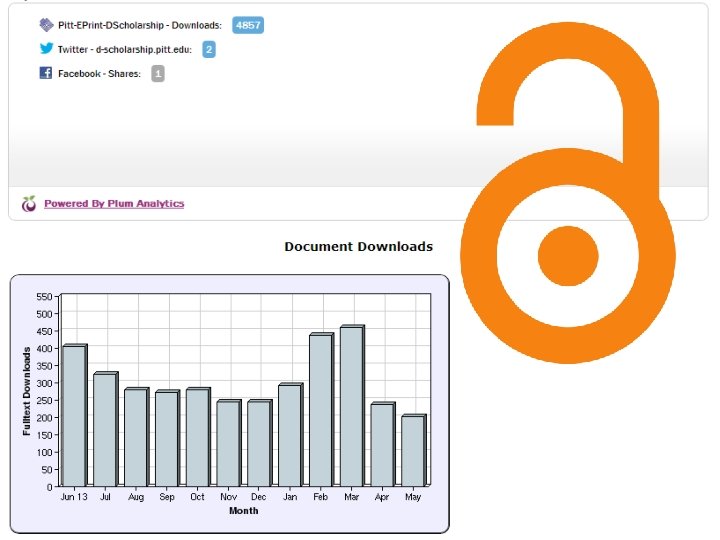The height and width of the screenshot is (540, 720).
Task: Click the Pitt-EPrint-DScholarship - Downloads label
Action: pyautogui.click(x=140, y=25)
